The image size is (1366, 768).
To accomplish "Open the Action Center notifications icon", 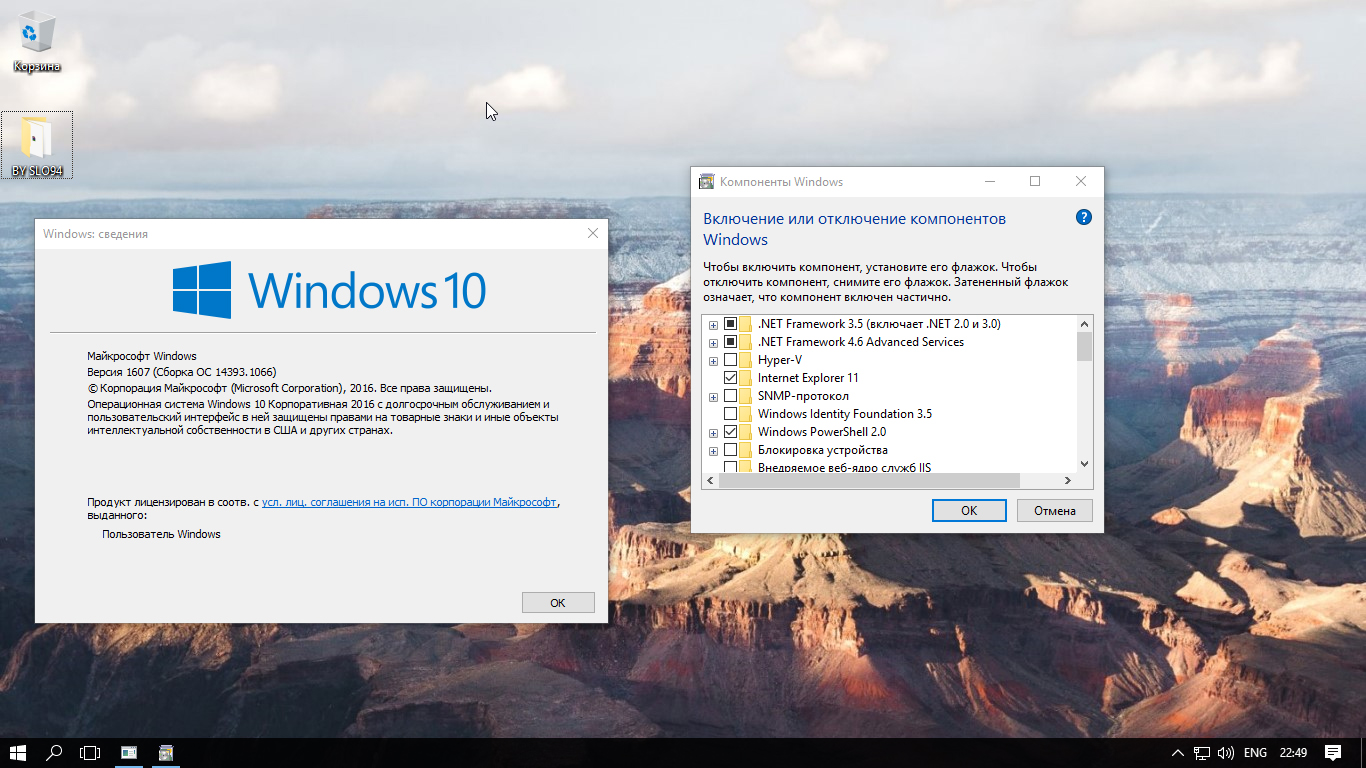I will (1333, 752).
